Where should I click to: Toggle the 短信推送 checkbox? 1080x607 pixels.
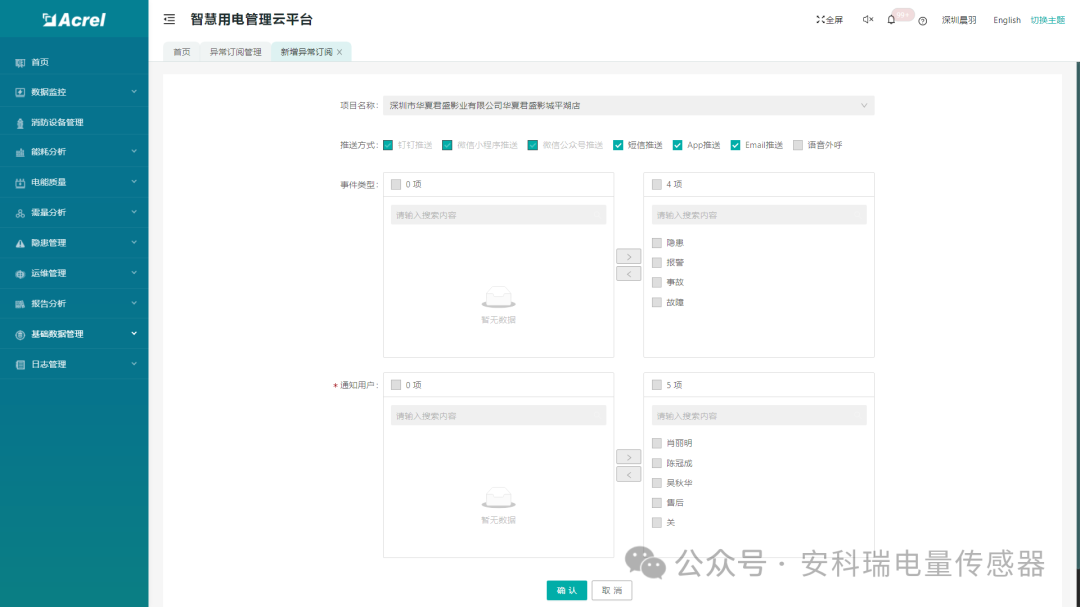pyautogui.click(x=618, y=145)
